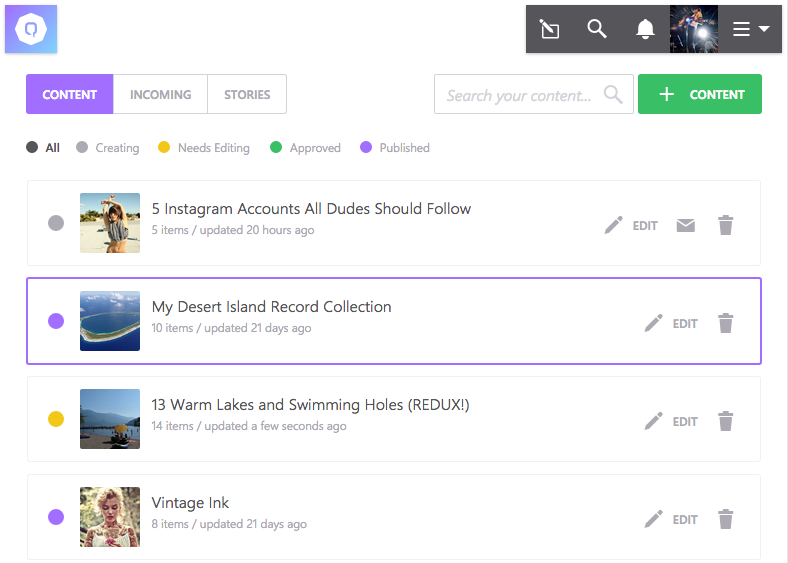The width and height of the screenshot is (788, 563).
Task: Filter content by Published status
Action: pos(395,148)
